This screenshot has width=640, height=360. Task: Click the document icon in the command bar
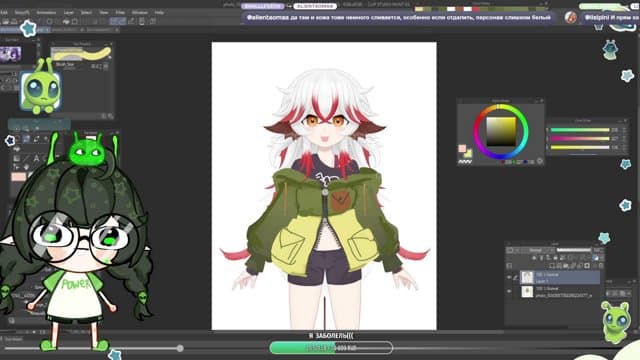(x=142, y=21)
